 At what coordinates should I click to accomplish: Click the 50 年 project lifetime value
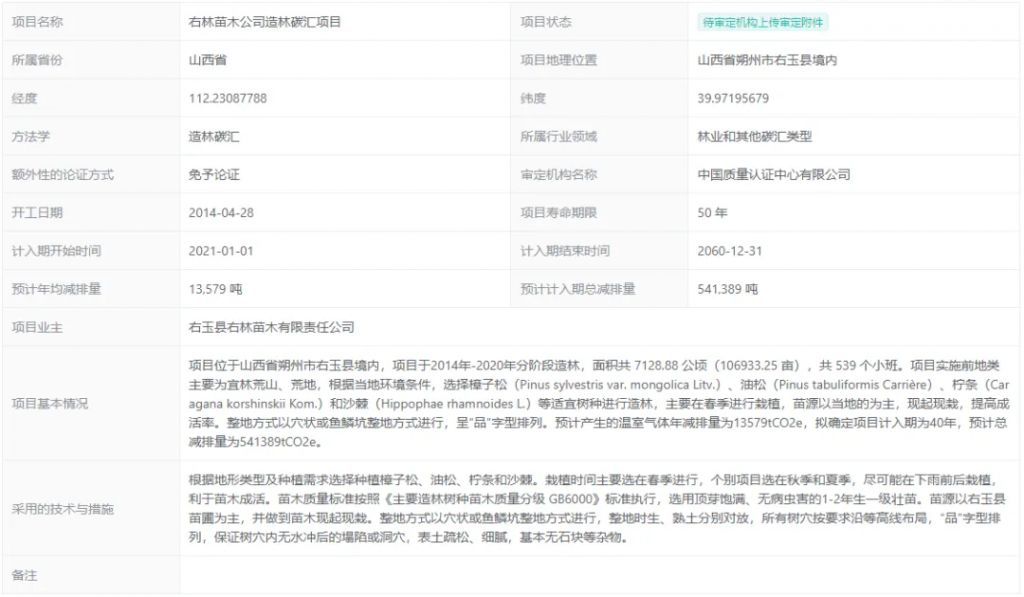pos(712,212)
